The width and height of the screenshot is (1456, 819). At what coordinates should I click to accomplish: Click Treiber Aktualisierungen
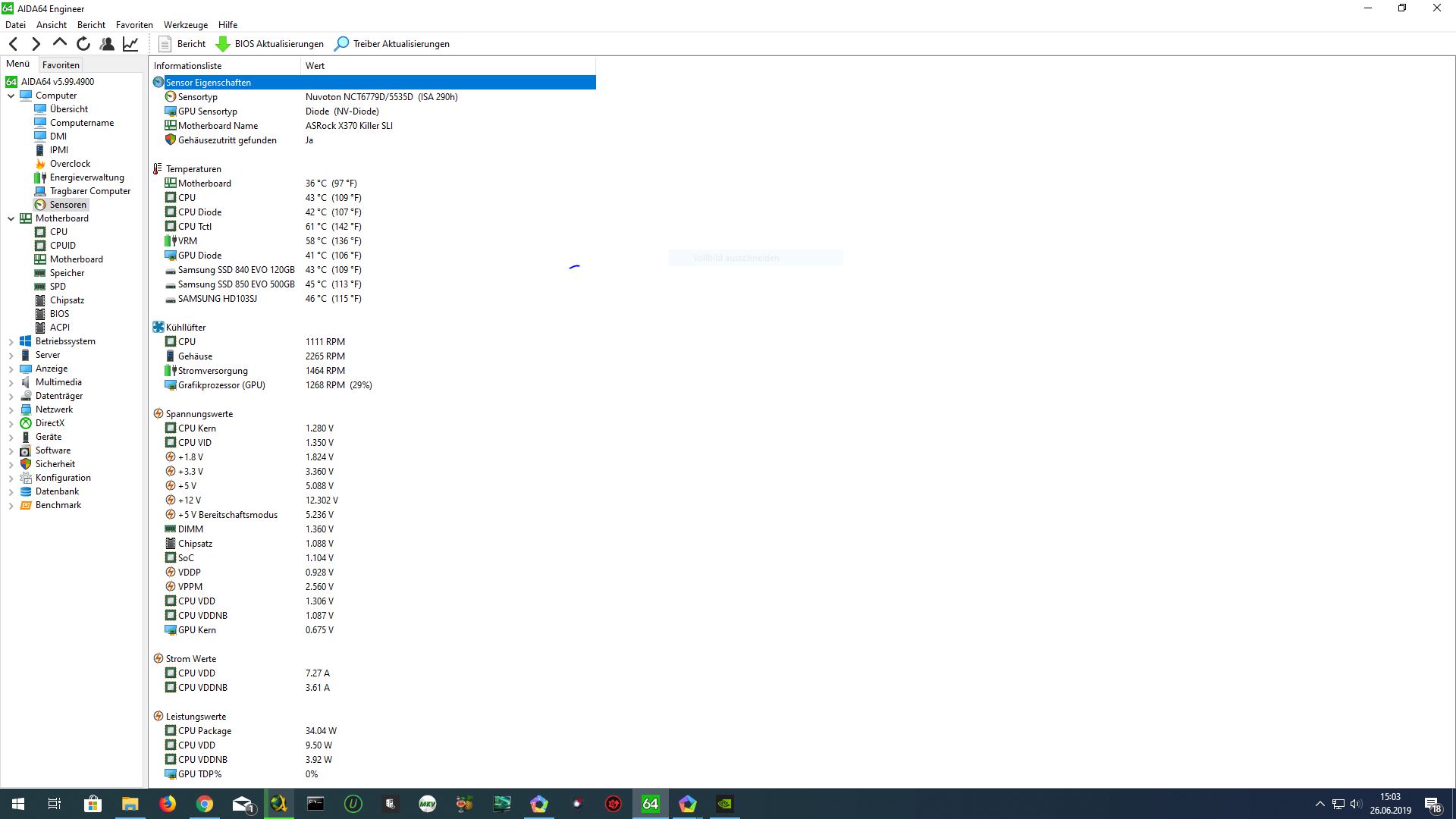pyautogui.click(x=392, y=44)
